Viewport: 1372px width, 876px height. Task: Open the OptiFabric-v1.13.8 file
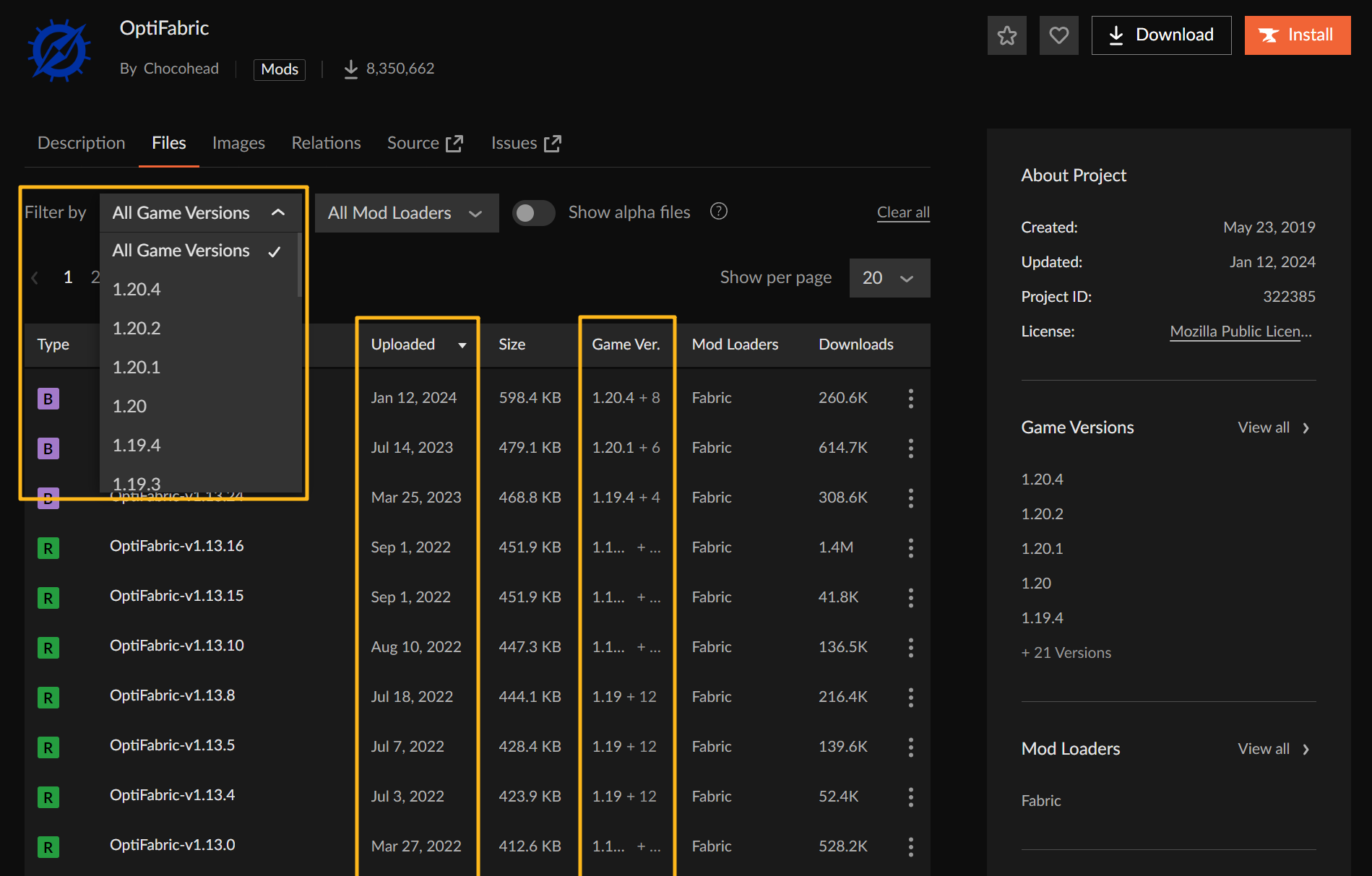coord(173,695)
